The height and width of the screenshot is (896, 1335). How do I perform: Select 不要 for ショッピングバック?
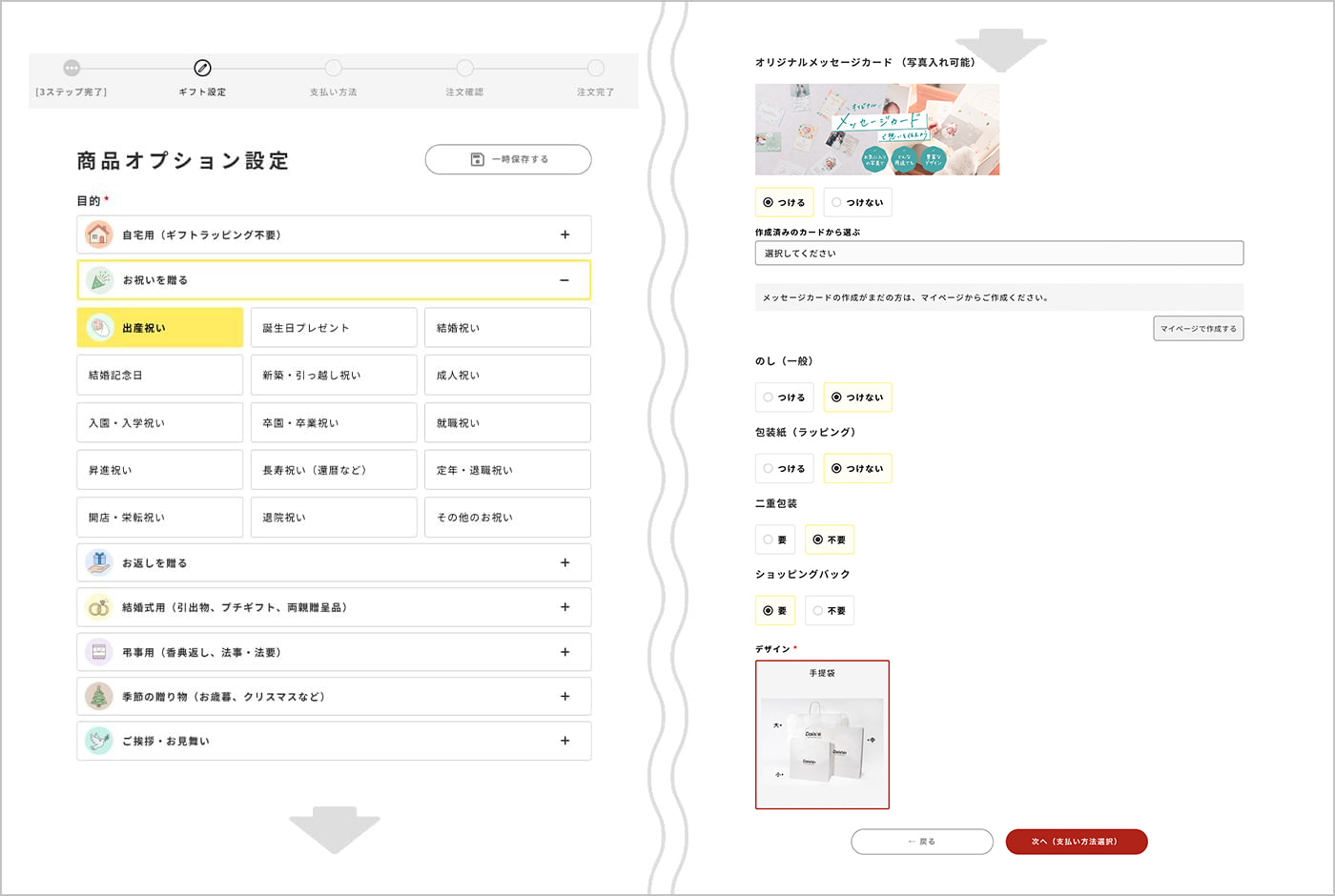point(830,611)
